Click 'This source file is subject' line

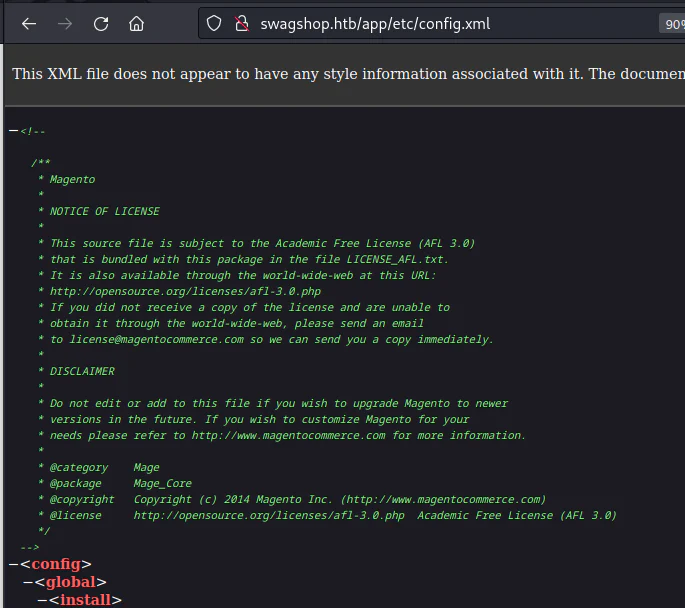[x=256, y=243]
